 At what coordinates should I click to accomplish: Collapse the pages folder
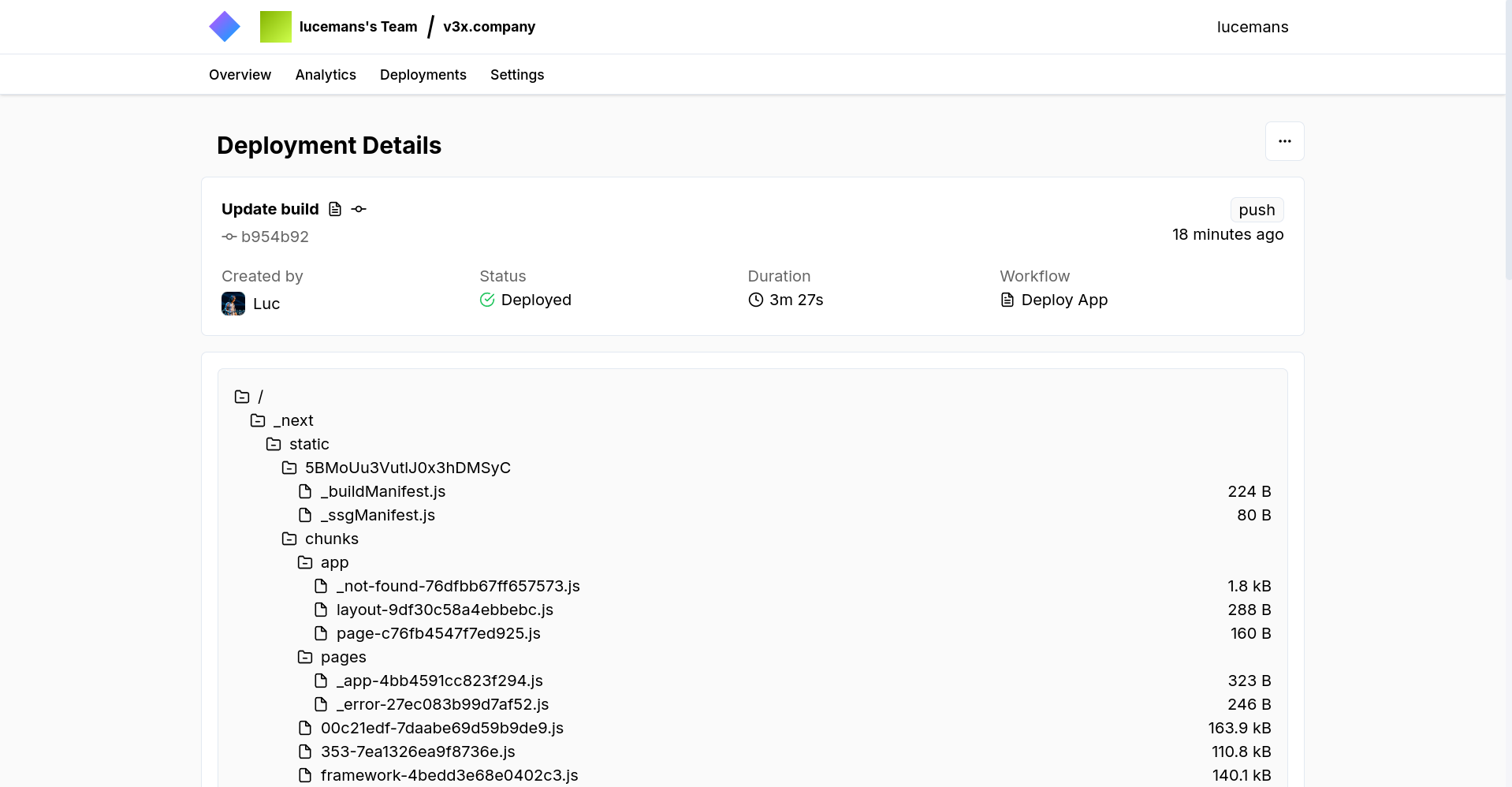pos(305,657)
